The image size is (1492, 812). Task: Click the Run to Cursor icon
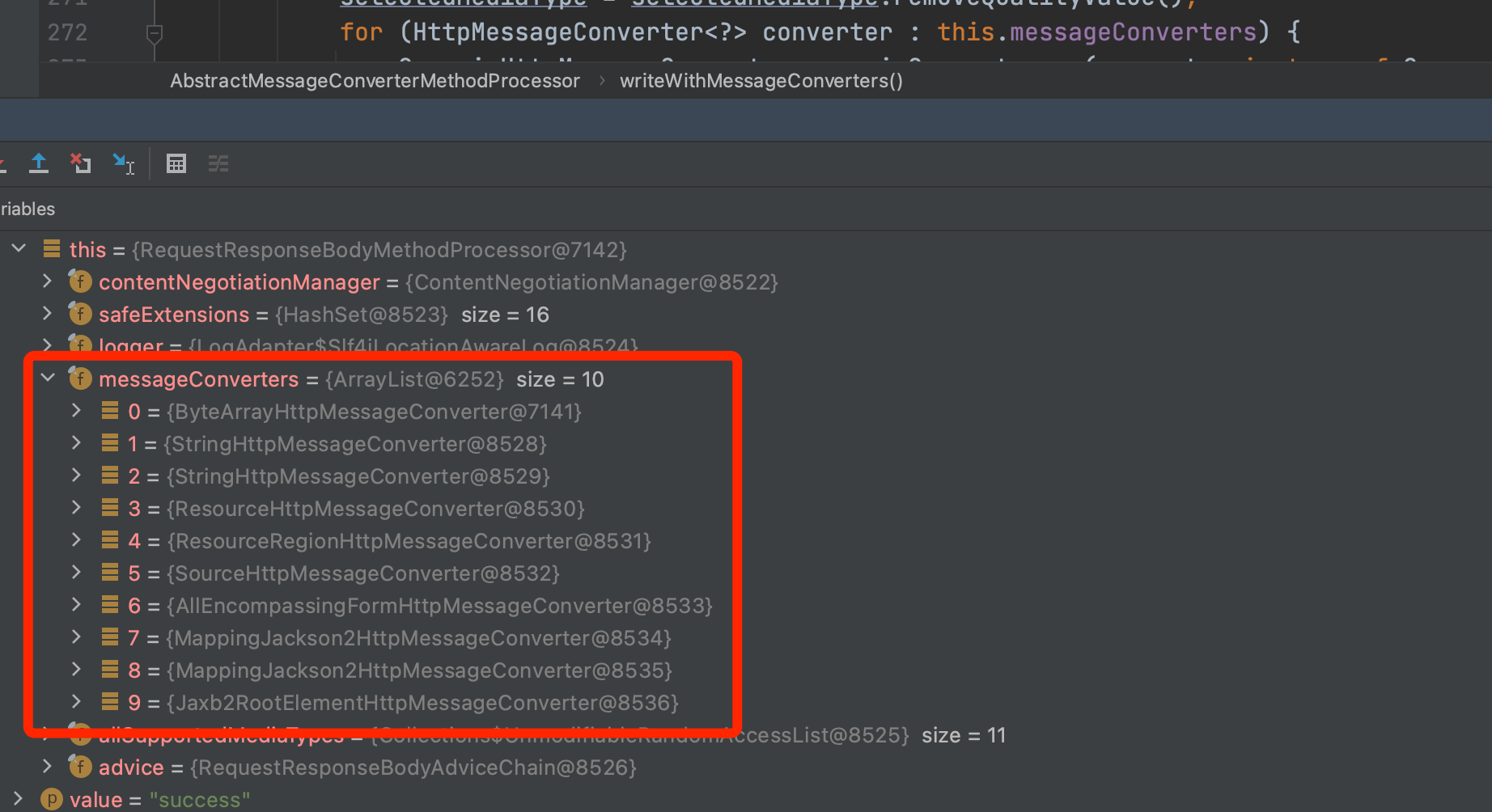pyautogui.click(x=124, y=164)
